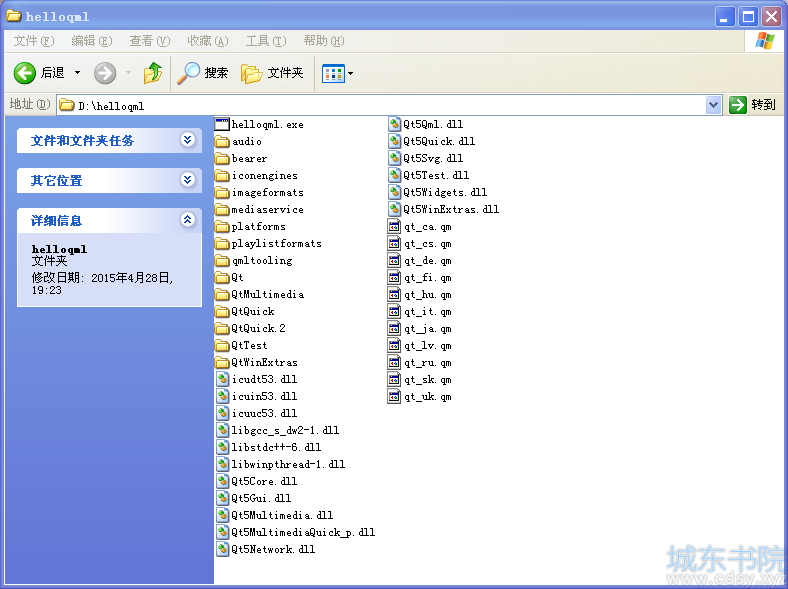Select the QtMultimedia folder icon

[222, 294]
